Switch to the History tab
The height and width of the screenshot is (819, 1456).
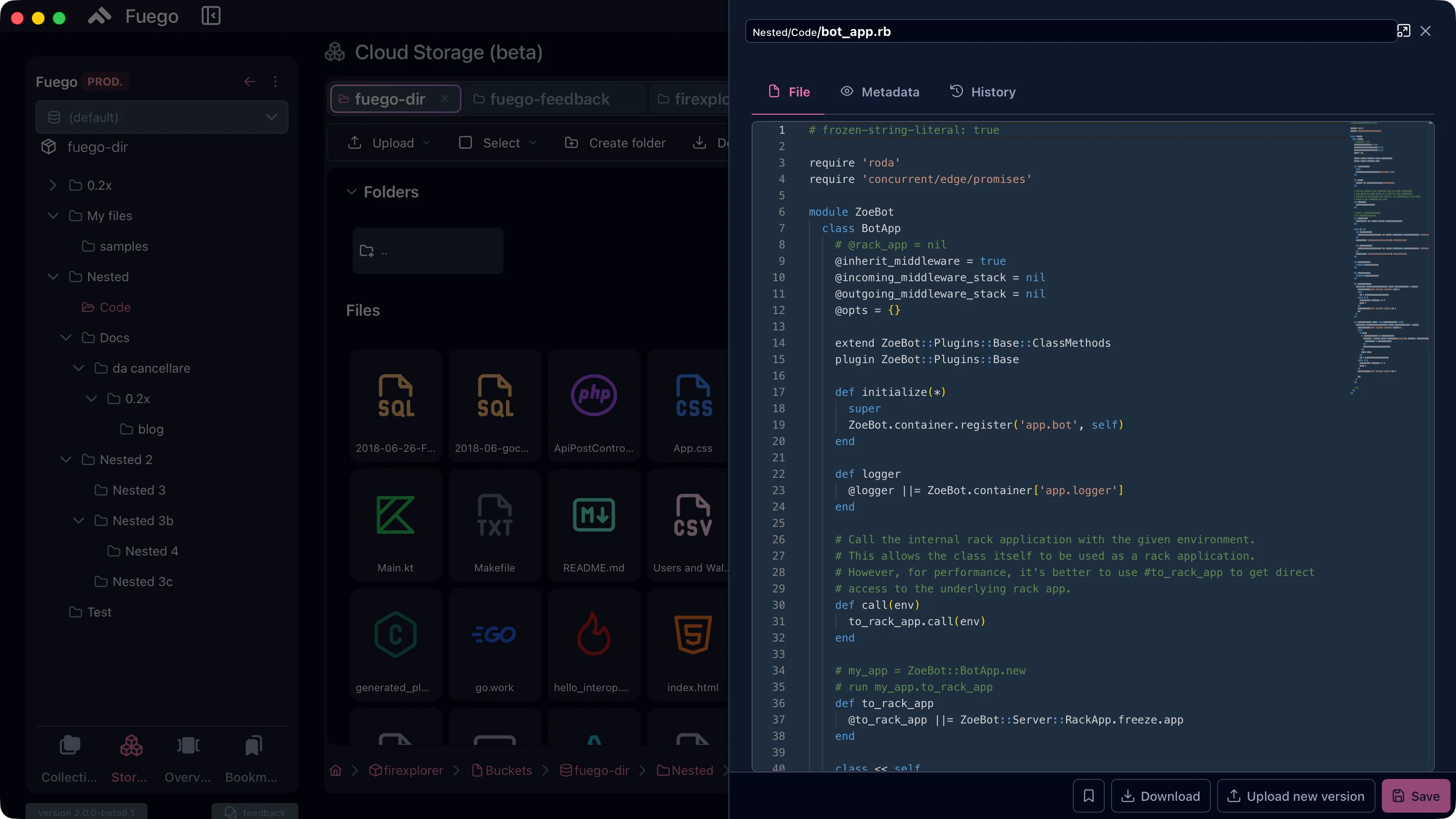pos(982,92)
